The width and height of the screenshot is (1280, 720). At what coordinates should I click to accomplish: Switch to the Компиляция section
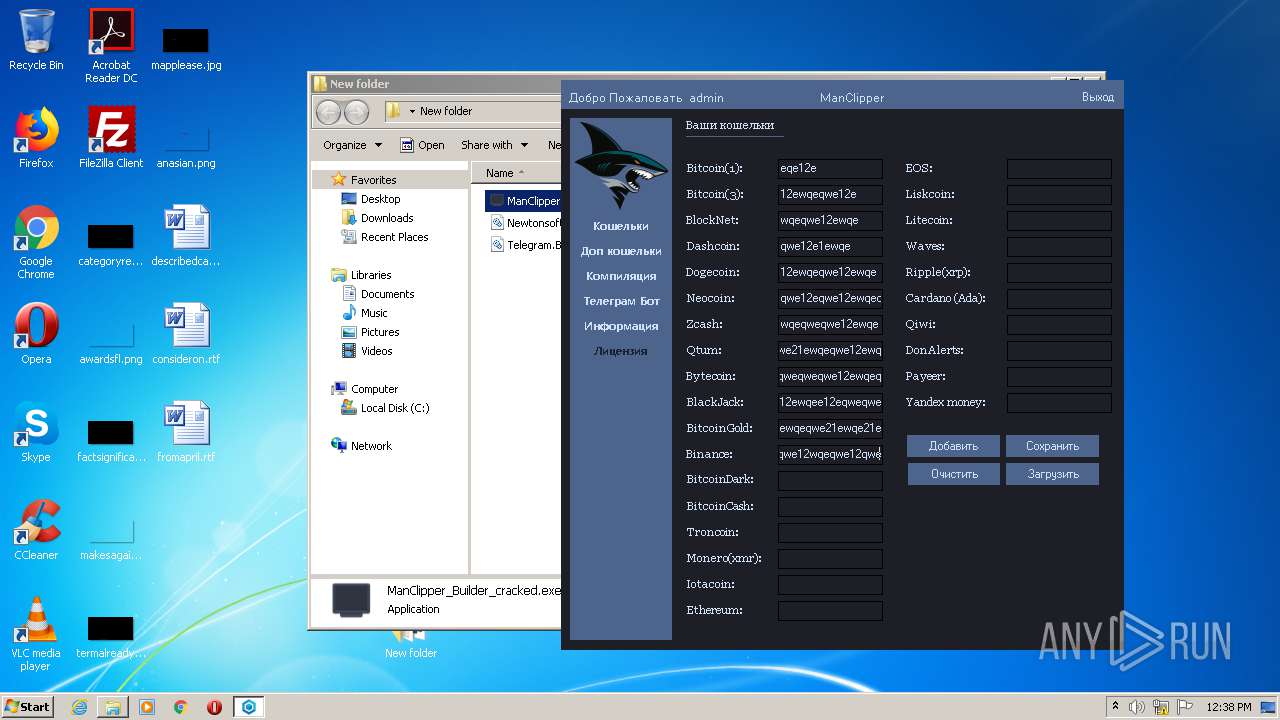click(x=620, y=276)
